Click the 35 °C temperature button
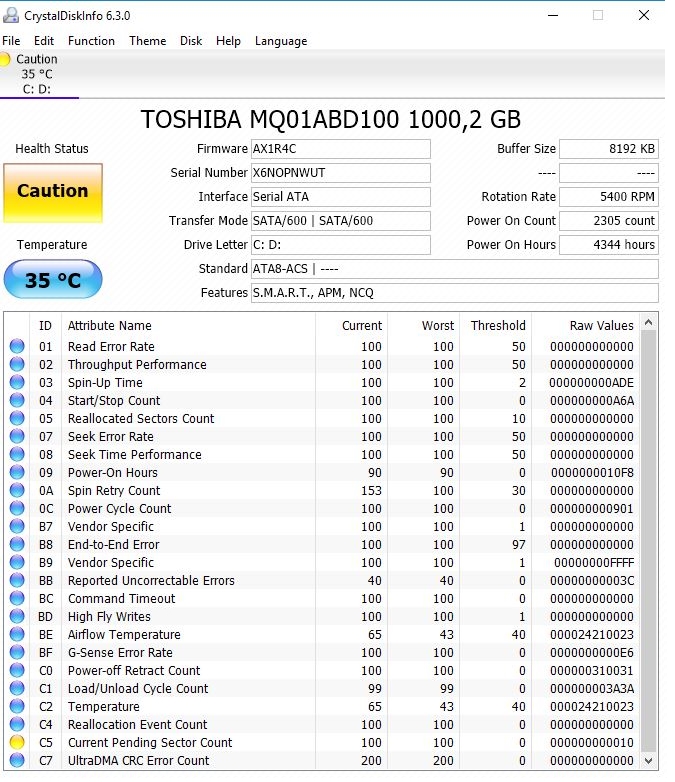This screenshot has height=782, width=675. click(53, 280)
